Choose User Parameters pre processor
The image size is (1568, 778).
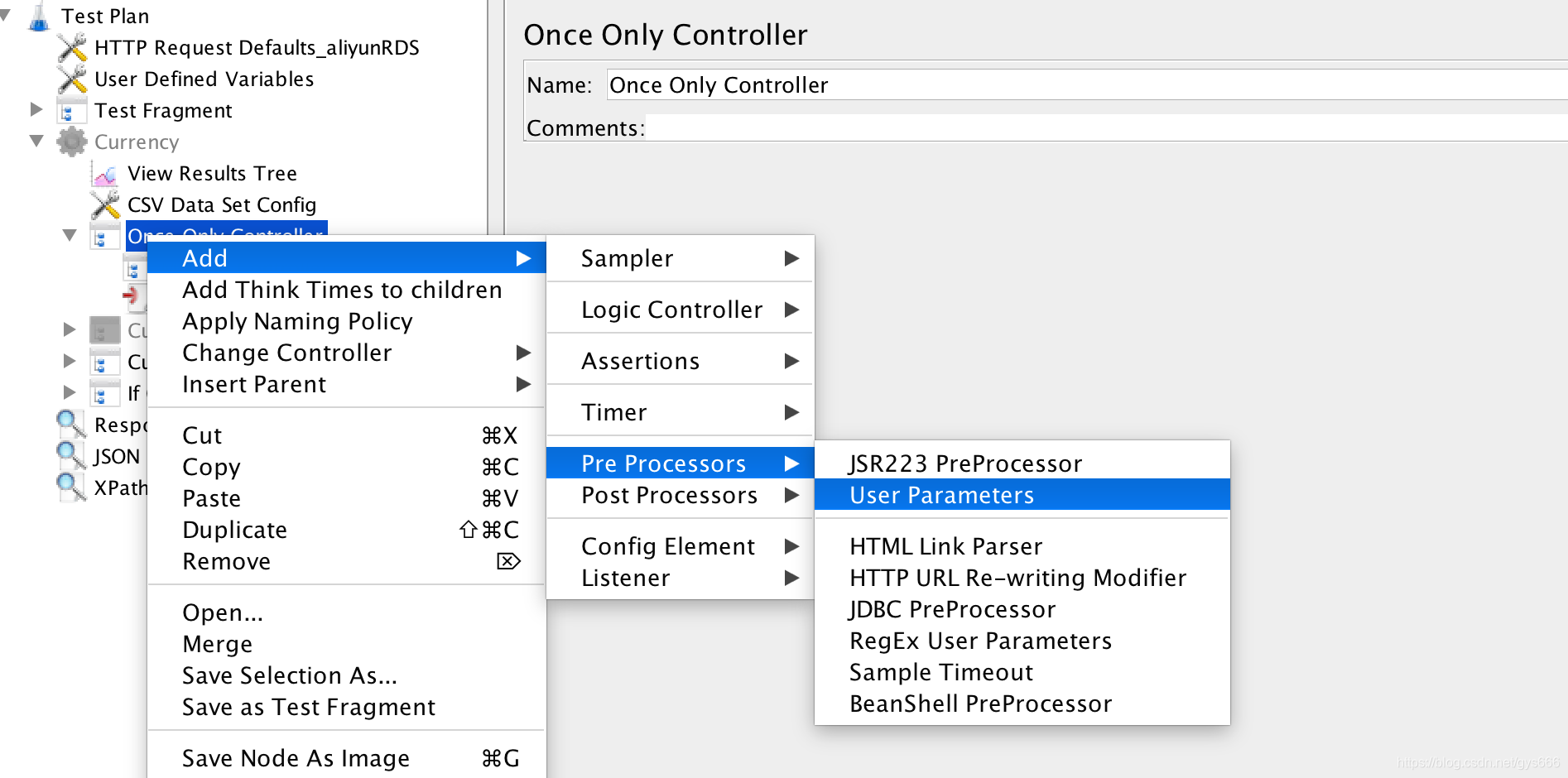[1022, 495]
